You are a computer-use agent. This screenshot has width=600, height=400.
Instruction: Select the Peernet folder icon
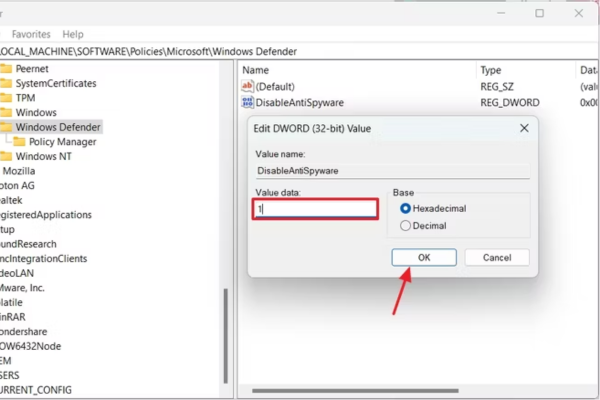click(6, 69)
